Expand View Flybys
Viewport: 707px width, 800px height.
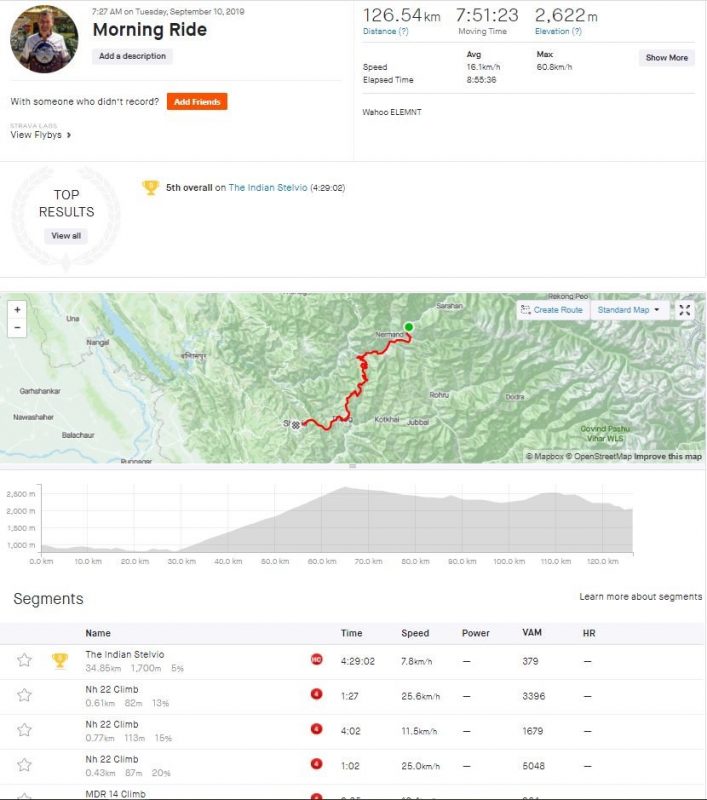coord(41,134)
